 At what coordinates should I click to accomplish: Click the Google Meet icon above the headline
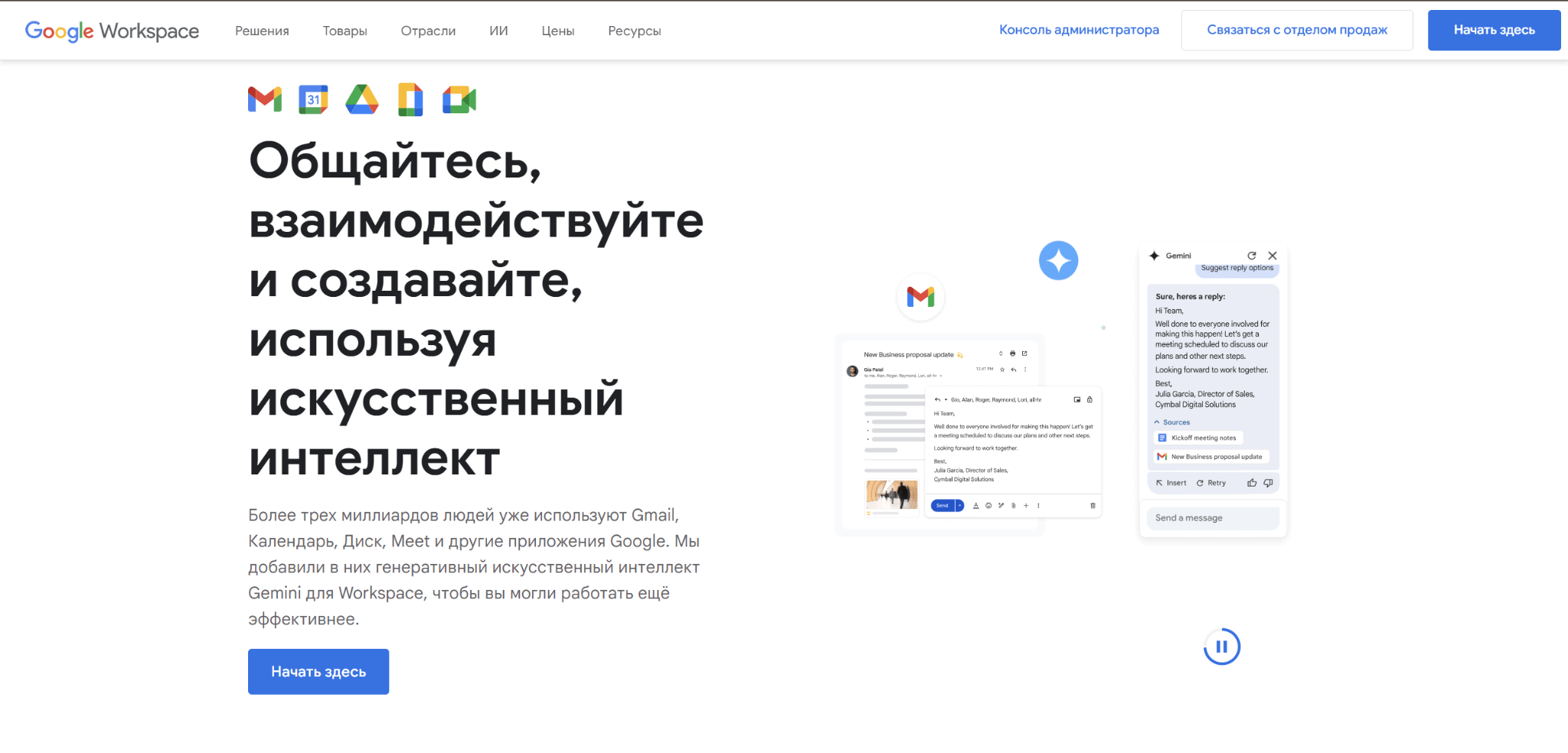pos(459,99)
